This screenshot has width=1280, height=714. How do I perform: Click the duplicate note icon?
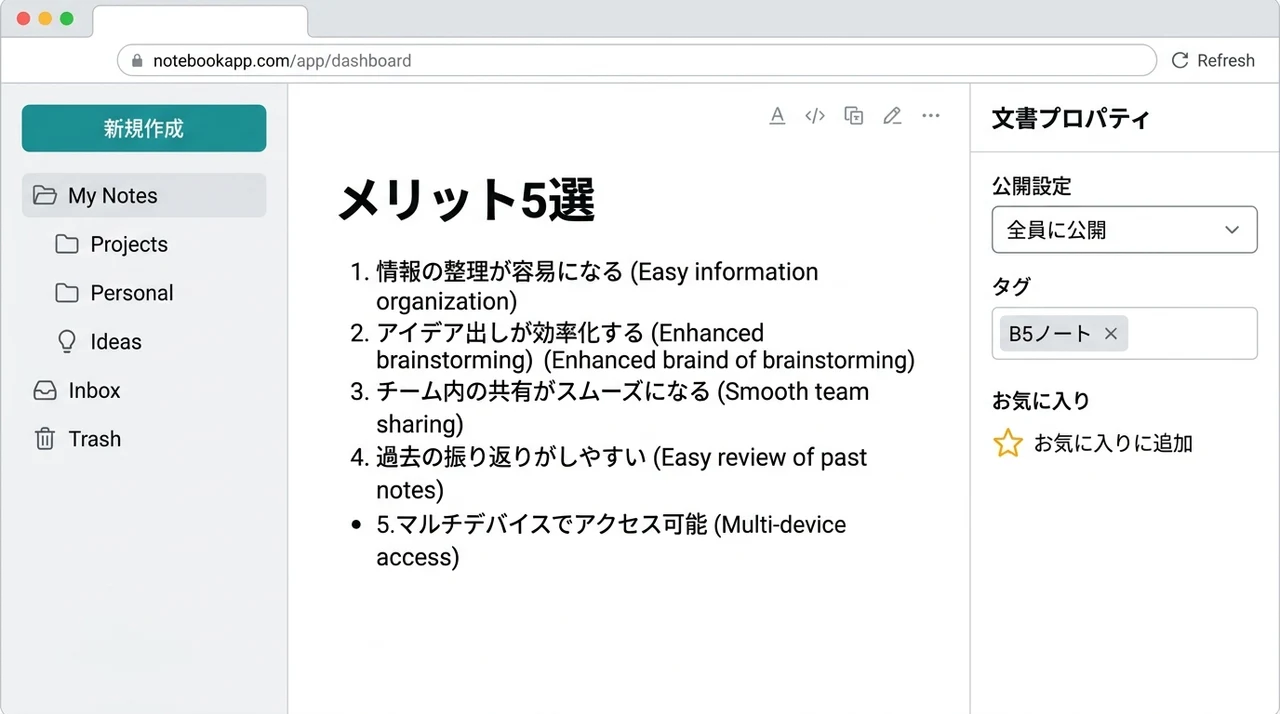tap(854, 116)
